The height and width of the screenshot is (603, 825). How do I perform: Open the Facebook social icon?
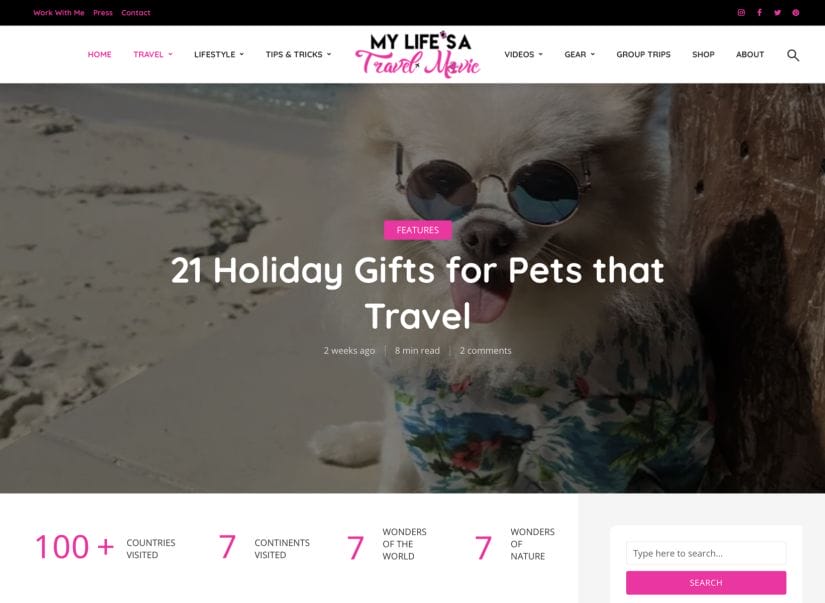pos(759,13)
